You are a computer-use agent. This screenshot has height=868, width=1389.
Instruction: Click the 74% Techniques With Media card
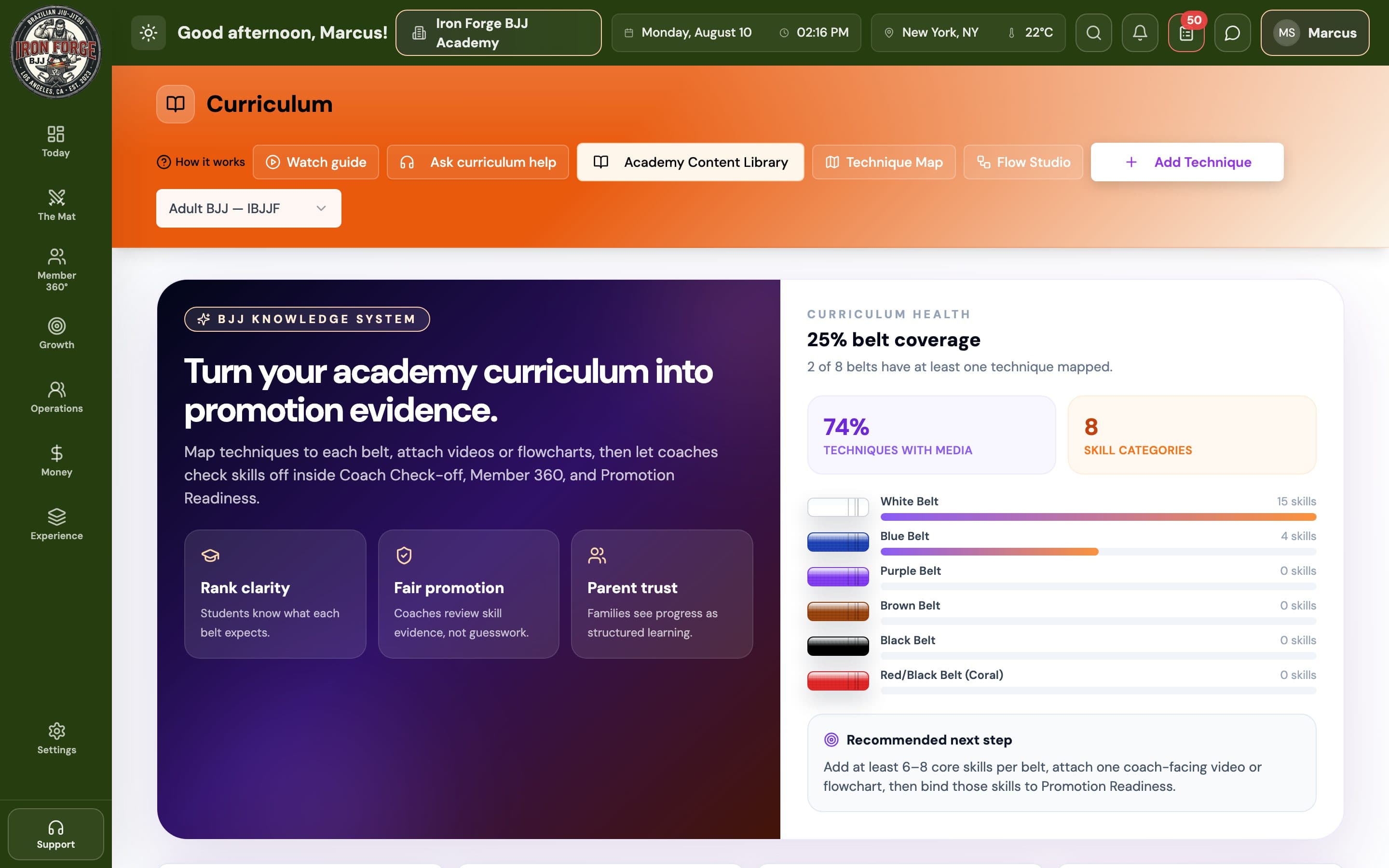[x=931, y=435]
